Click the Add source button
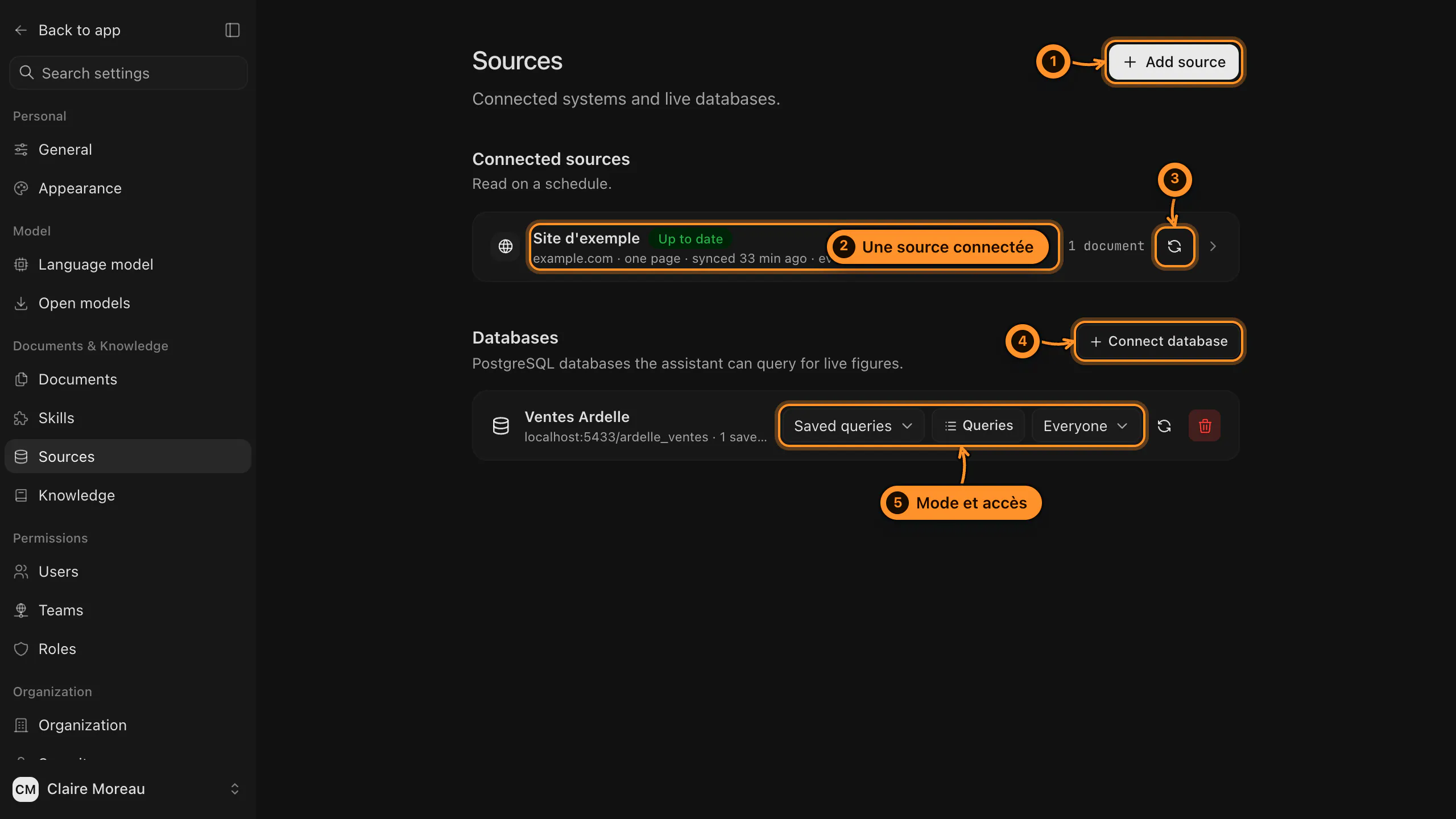 point(1174,62)
